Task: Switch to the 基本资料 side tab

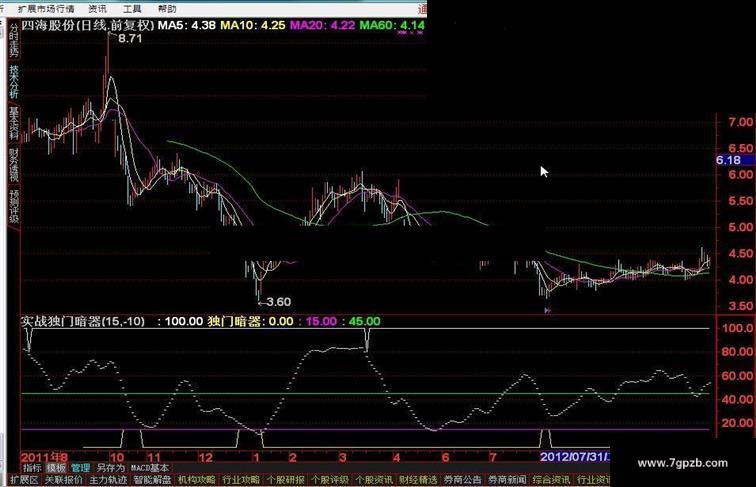Action: 14,123
